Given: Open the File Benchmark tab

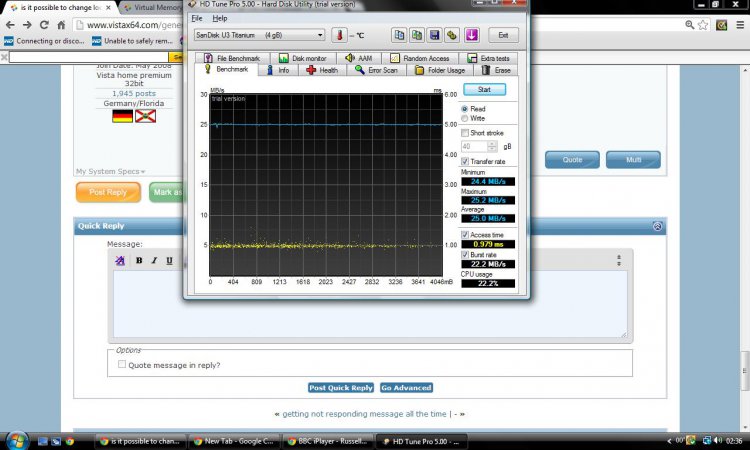Looking at the screenshot, I should click(x=232, y=58).
